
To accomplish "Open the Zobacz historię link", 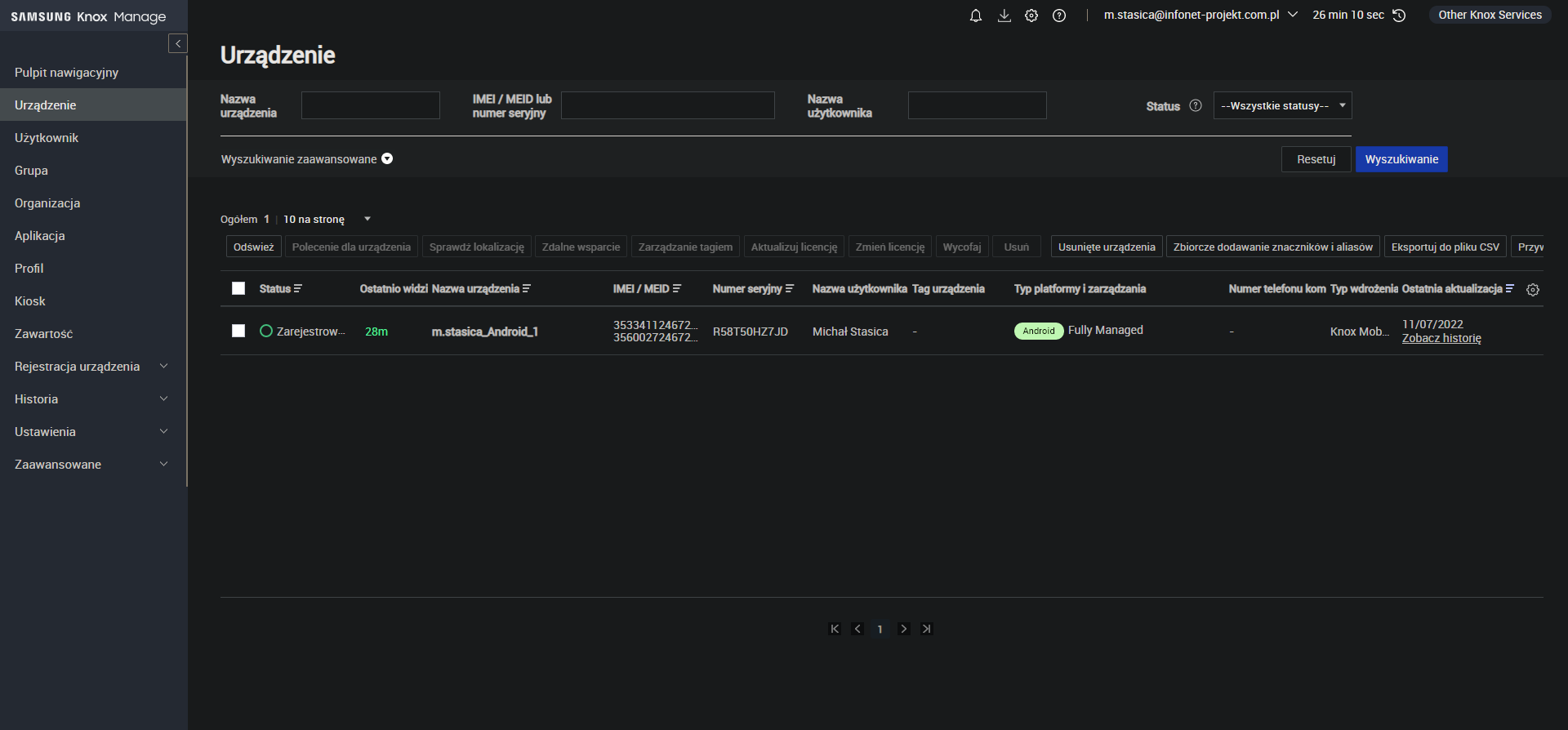I will click(x=1441, y=338).
